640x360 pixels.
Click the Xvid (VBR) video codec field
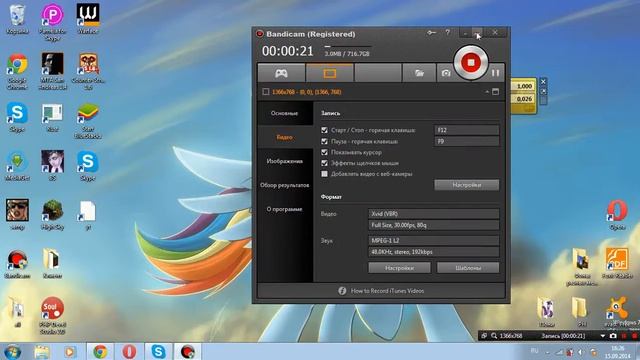click(433, 213)
